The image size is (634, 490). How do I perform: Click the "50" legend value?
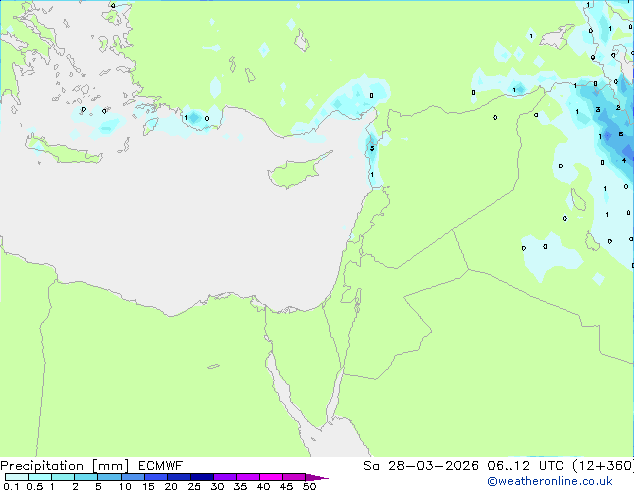(309, 486)
